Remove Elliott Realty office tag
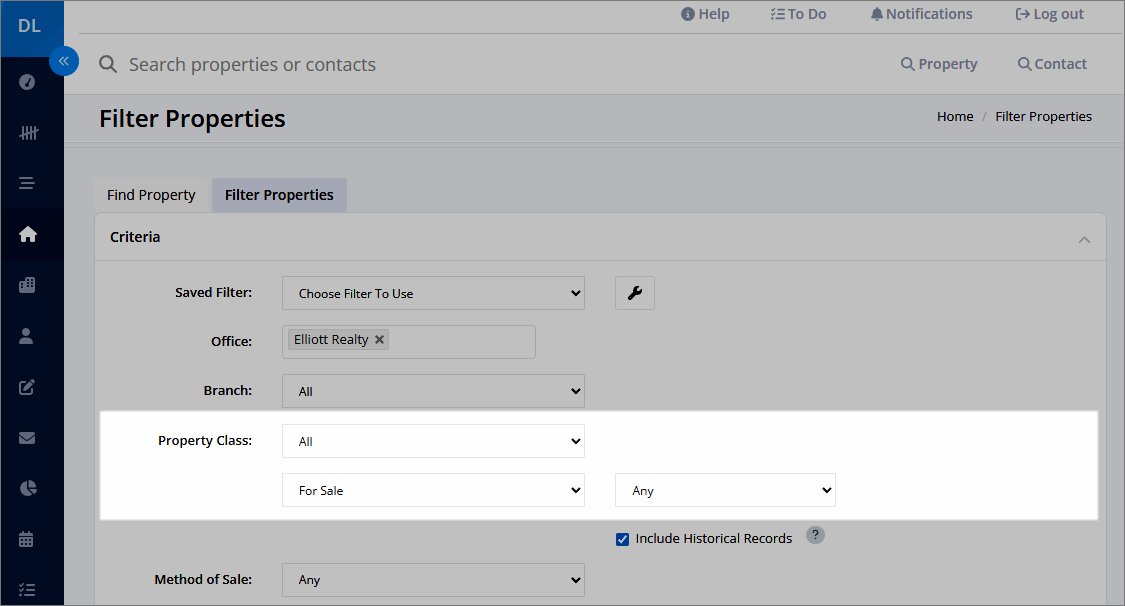Screen dimensions: 1125x606 tap(380, 339)
